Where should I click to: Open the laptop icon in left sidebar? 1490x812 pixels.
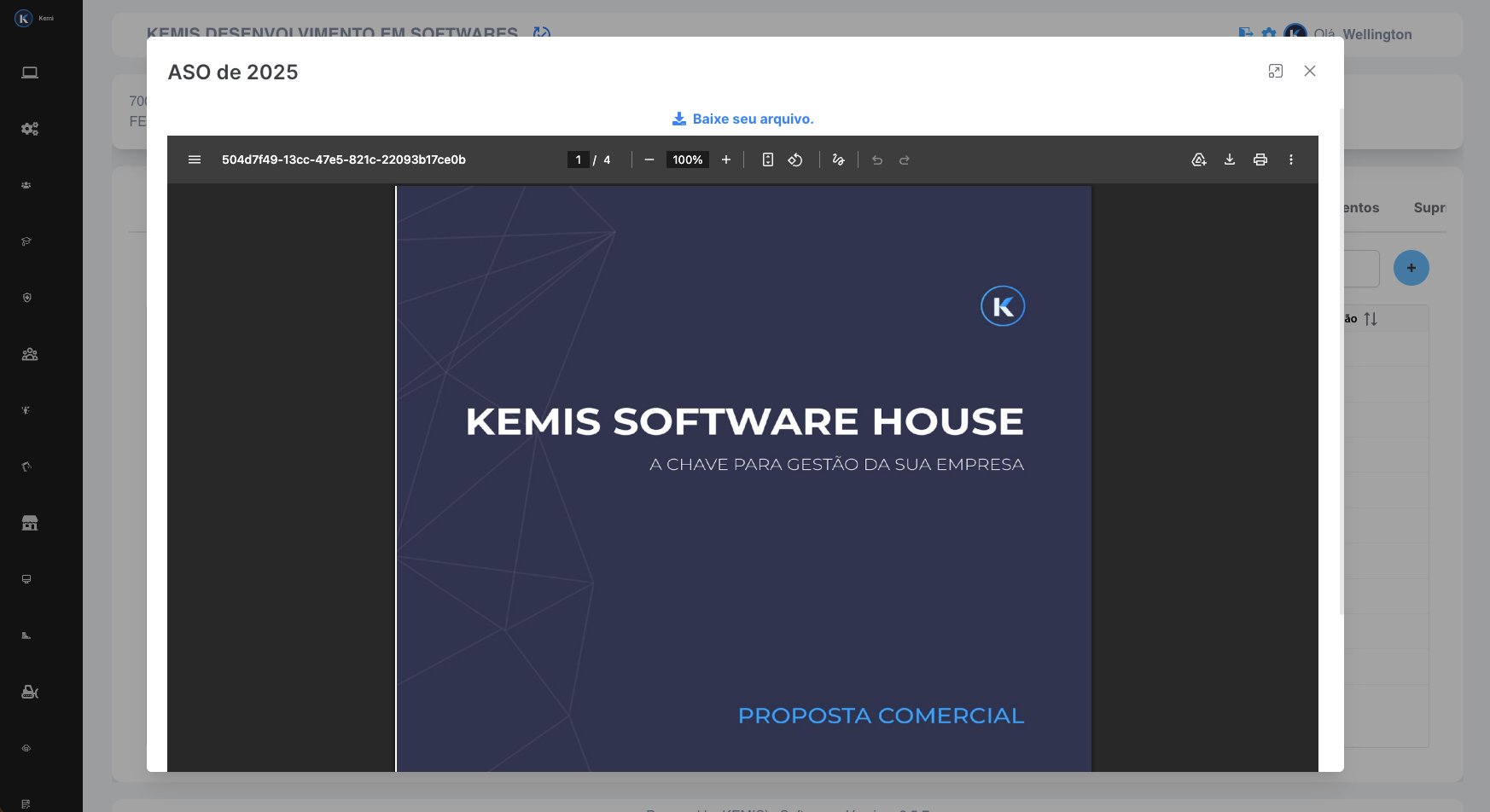coord(30,72)
